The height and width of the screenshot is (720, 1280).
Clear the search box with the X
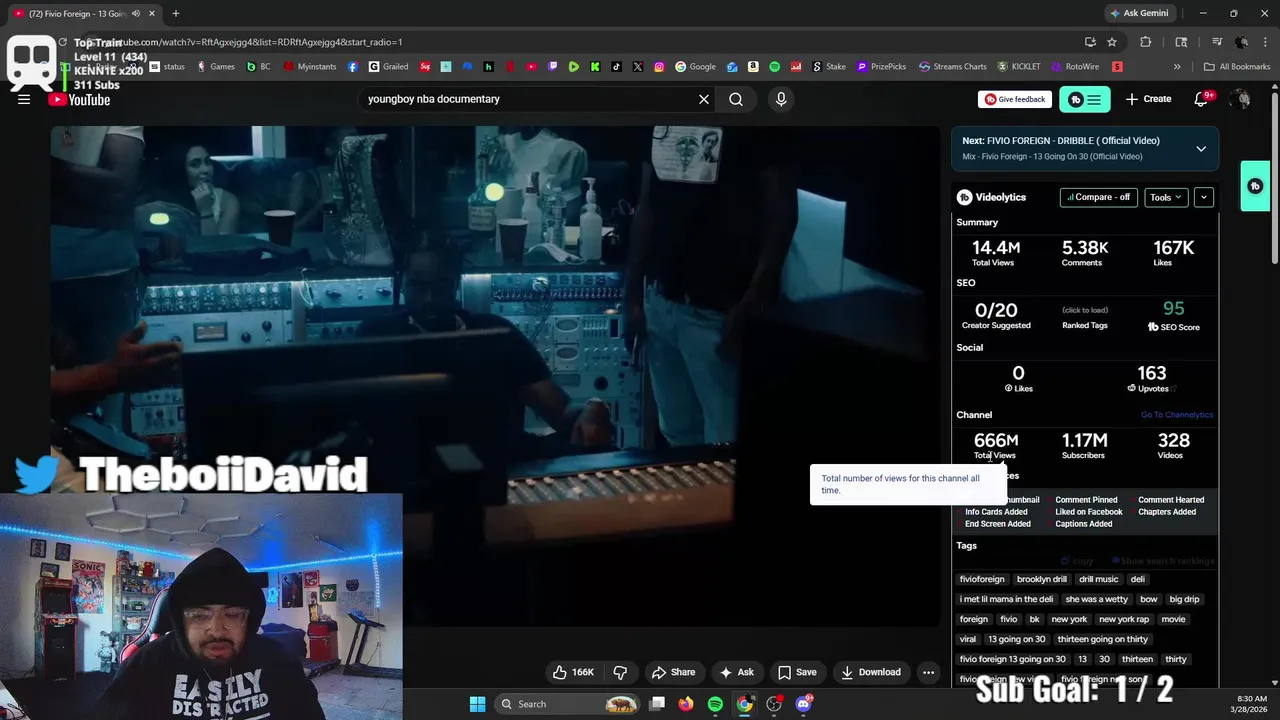704,99
